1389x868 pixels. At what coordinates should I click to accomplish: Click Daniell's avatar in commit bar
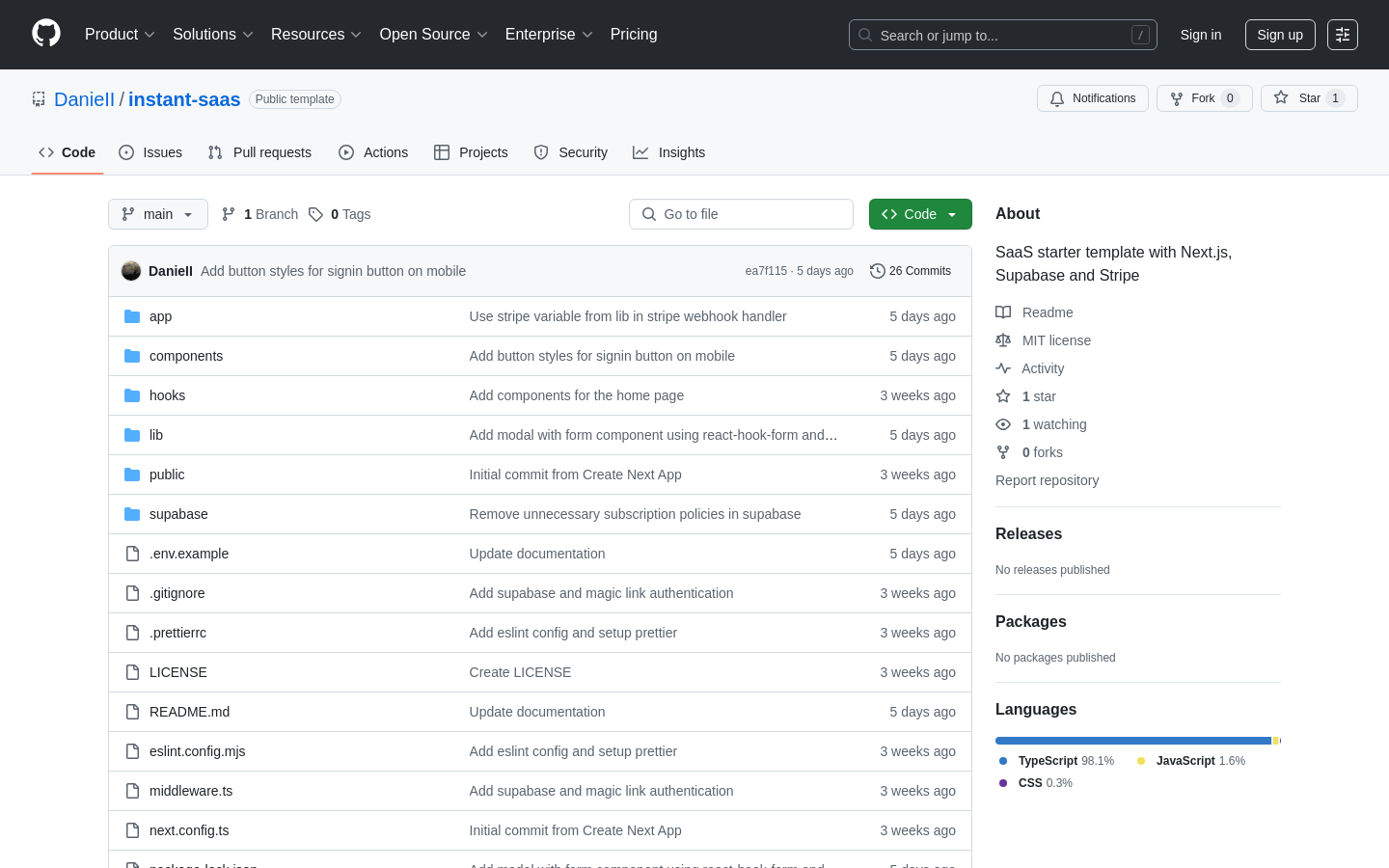click(131, 271)
